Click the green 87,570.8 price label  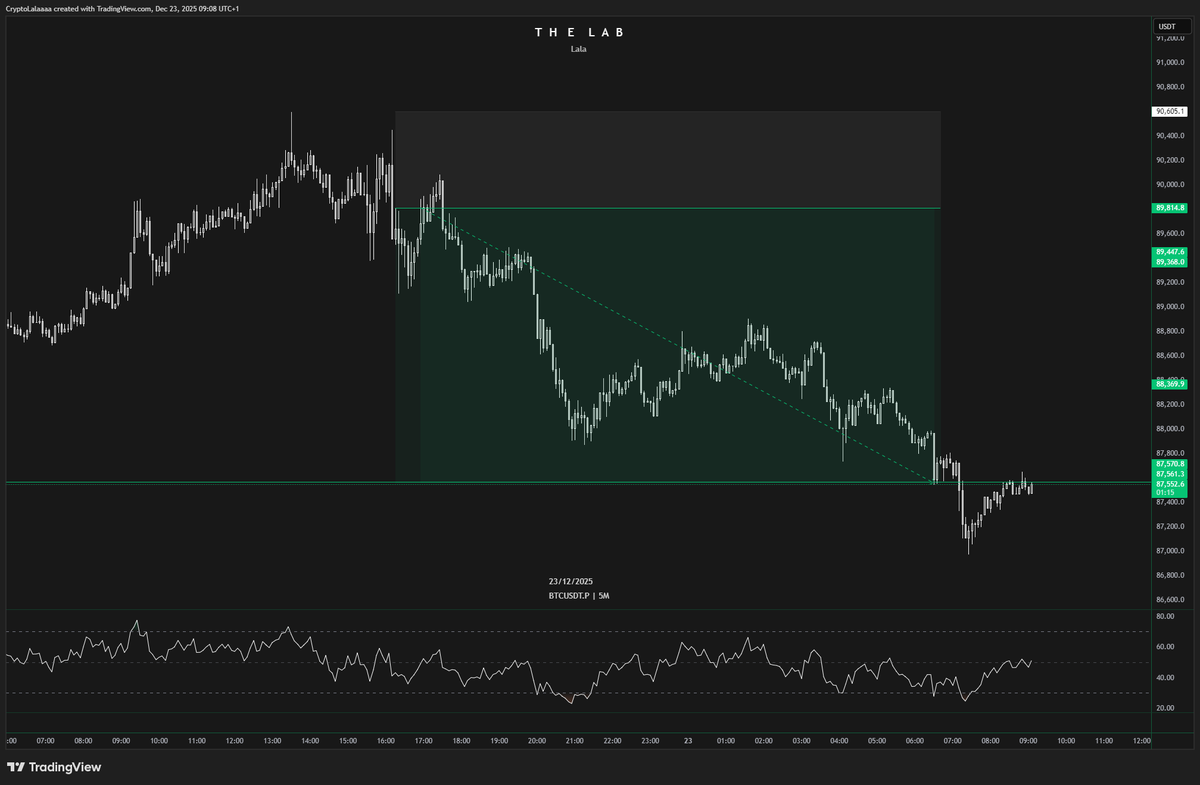(x=1169, y=464)
